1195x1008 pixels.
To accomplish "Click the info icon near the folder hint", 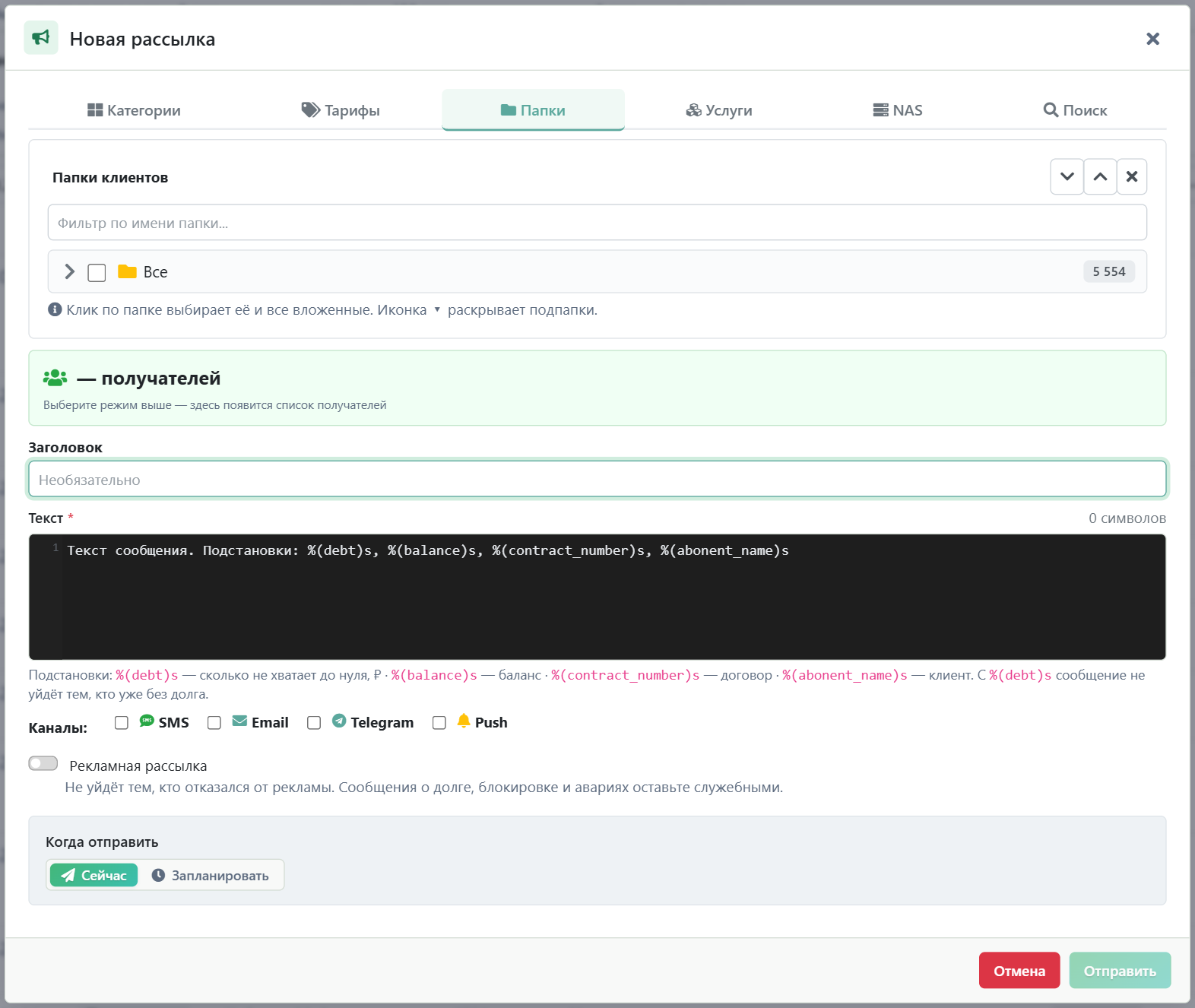I will (x=55, y=309).
